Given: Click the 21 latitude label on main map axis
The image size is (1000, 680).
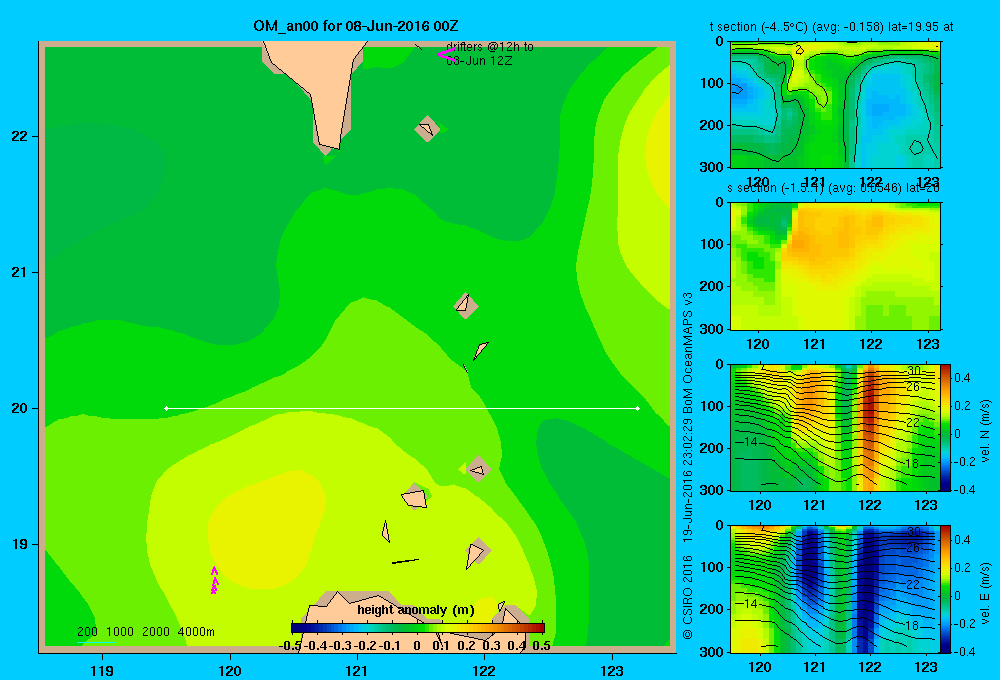Looking at the screenshot, I should (20, 272).
